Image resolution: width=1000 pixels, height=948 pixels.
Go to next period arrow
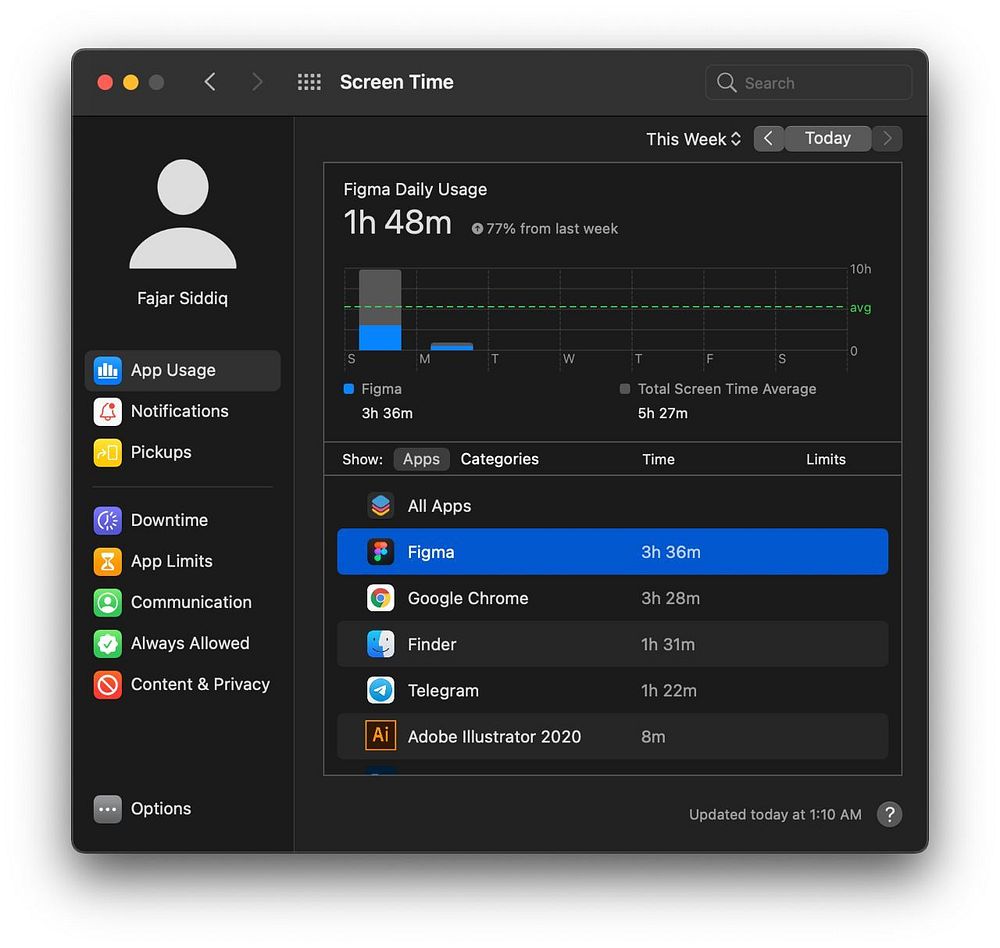[887, 138]
